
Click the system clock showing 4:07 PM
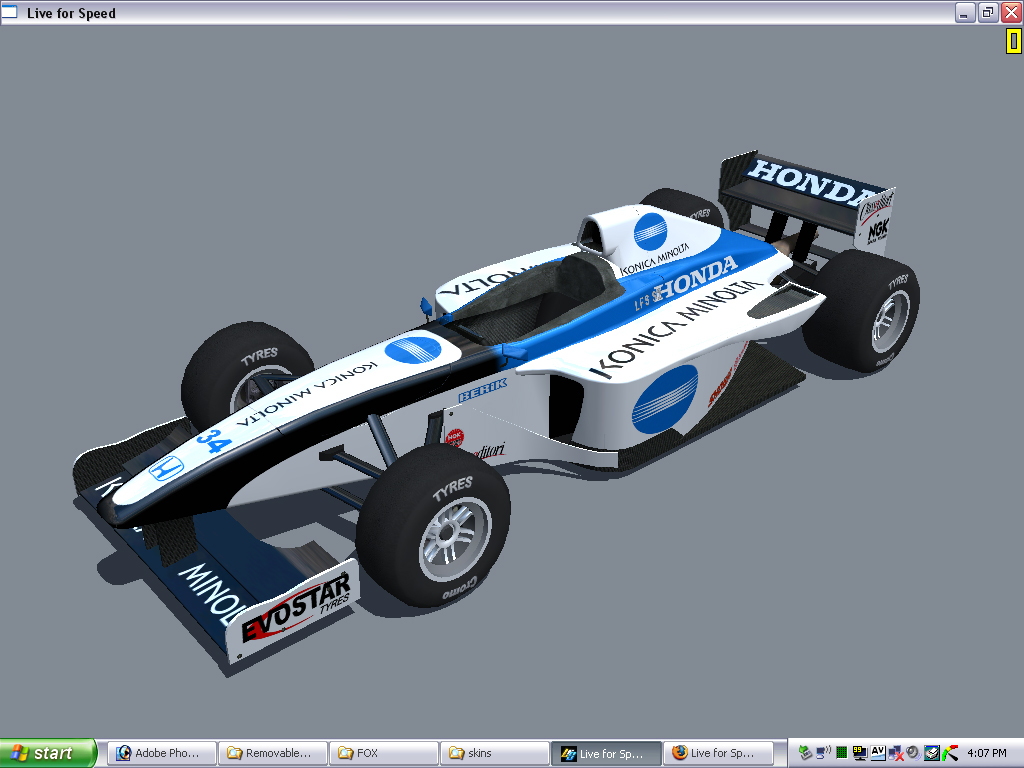point(987,753)
